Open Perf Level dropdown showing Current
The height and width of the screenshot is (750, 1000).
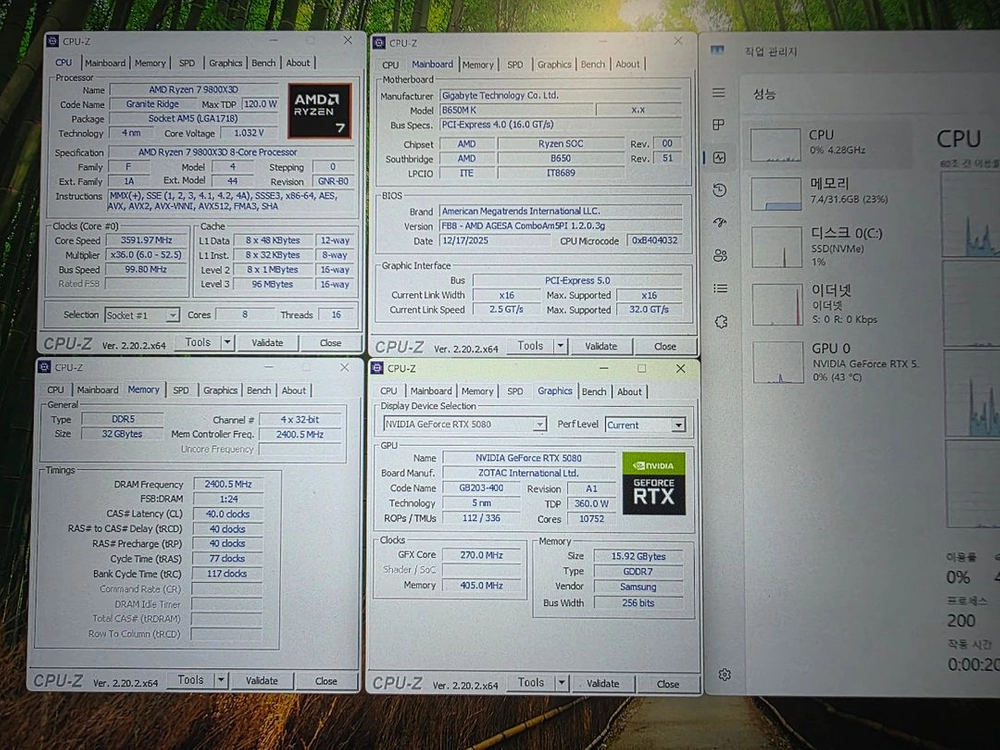pyautogui.click(x=645, y=425)
